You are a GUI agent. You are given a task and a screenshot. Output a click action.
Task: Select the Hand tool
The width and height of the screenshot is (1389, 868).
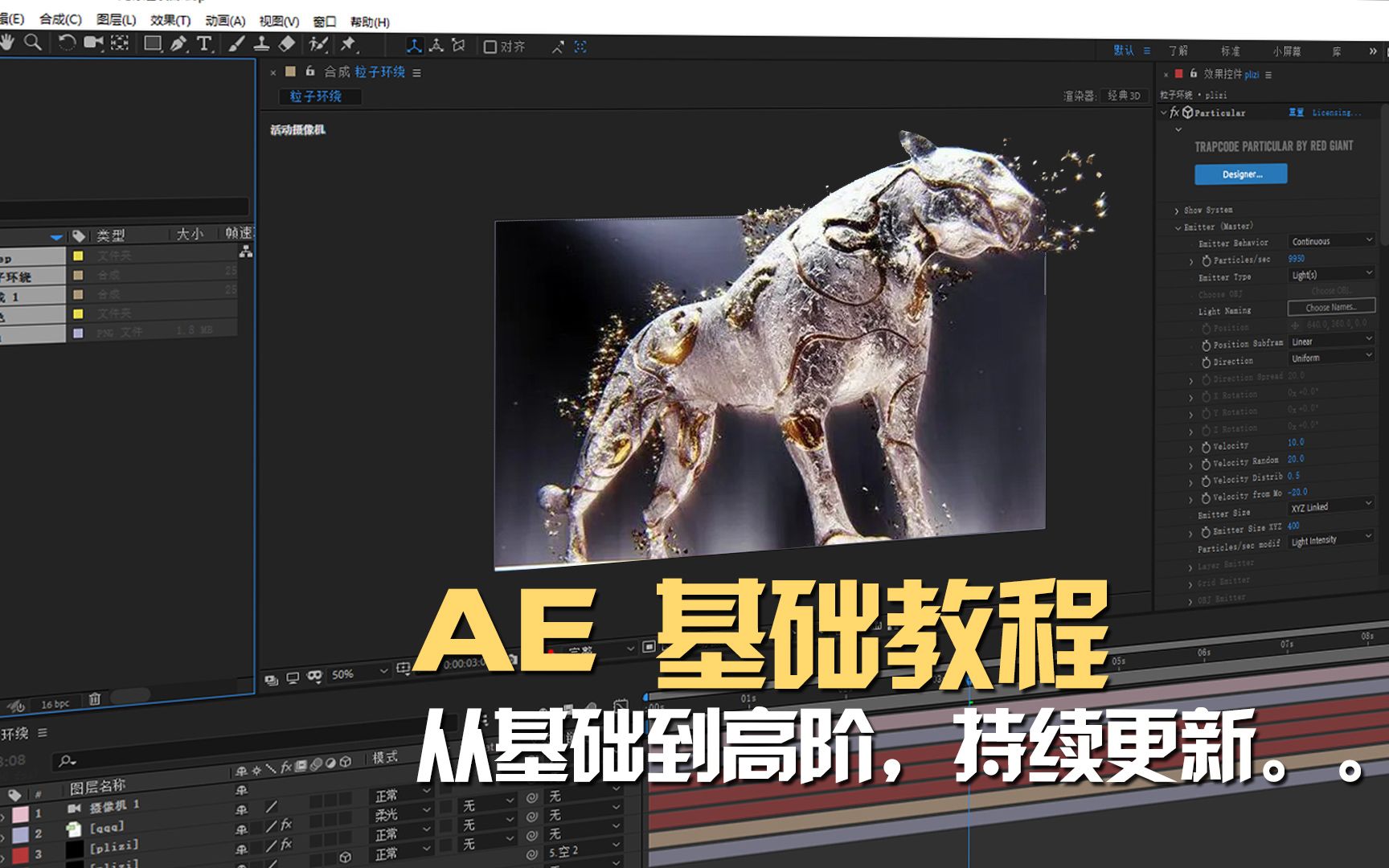[x=7, y=42]
